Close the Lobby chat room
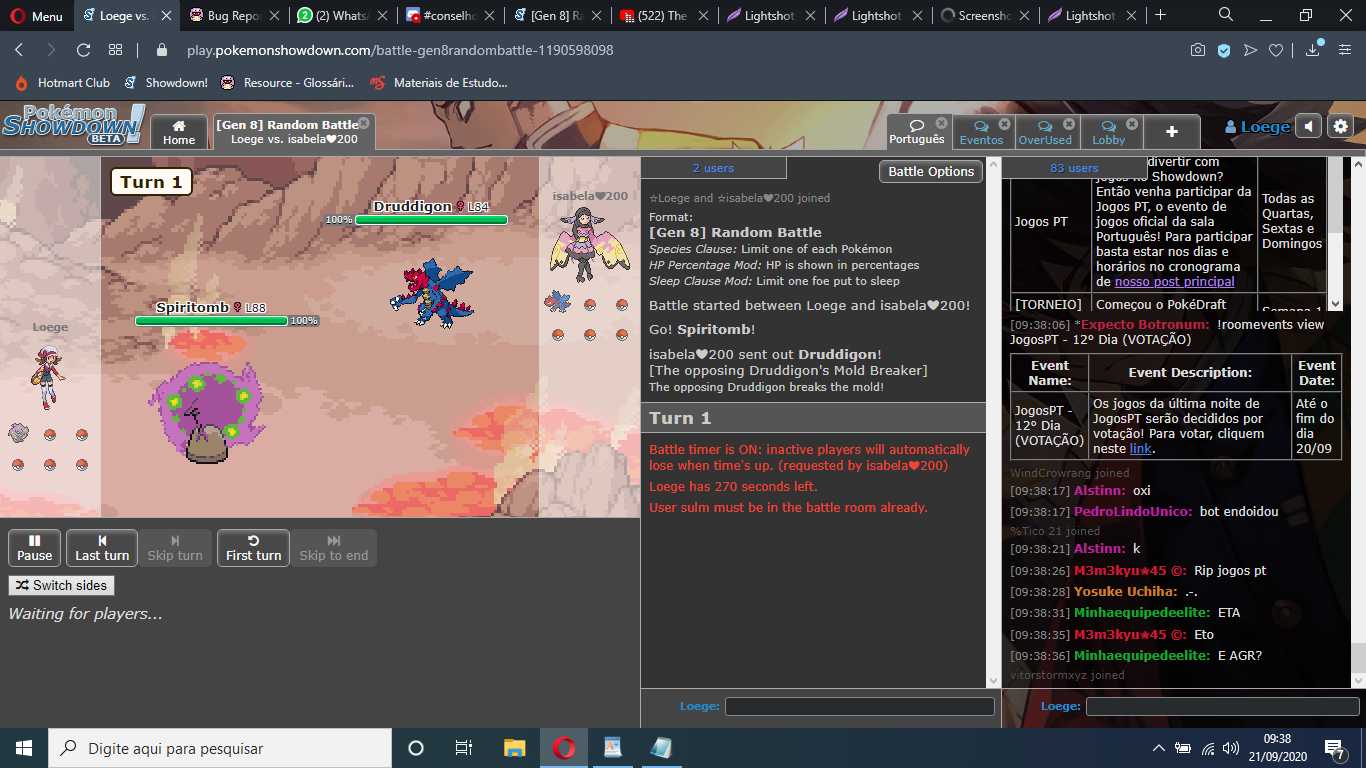Screen dimensions: 1366x768 click(1132, 124)
